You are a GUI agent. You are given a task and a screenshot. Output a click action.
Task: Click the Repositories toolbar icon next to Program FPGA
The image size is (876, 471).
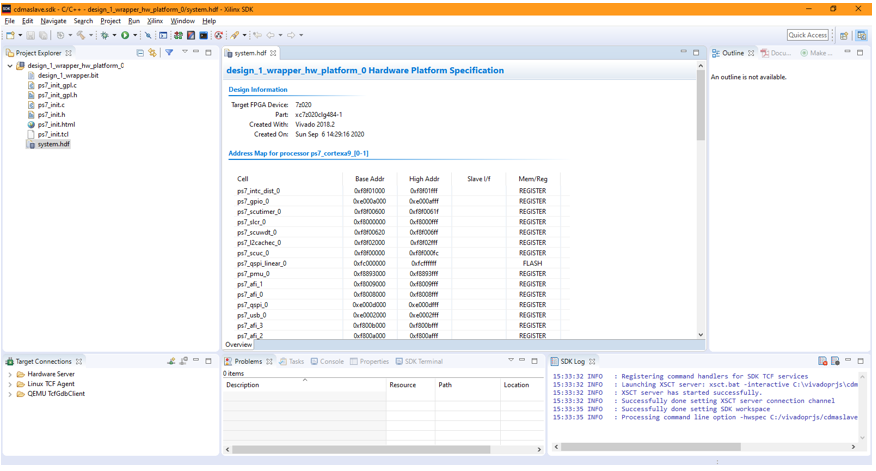point(191,35)
